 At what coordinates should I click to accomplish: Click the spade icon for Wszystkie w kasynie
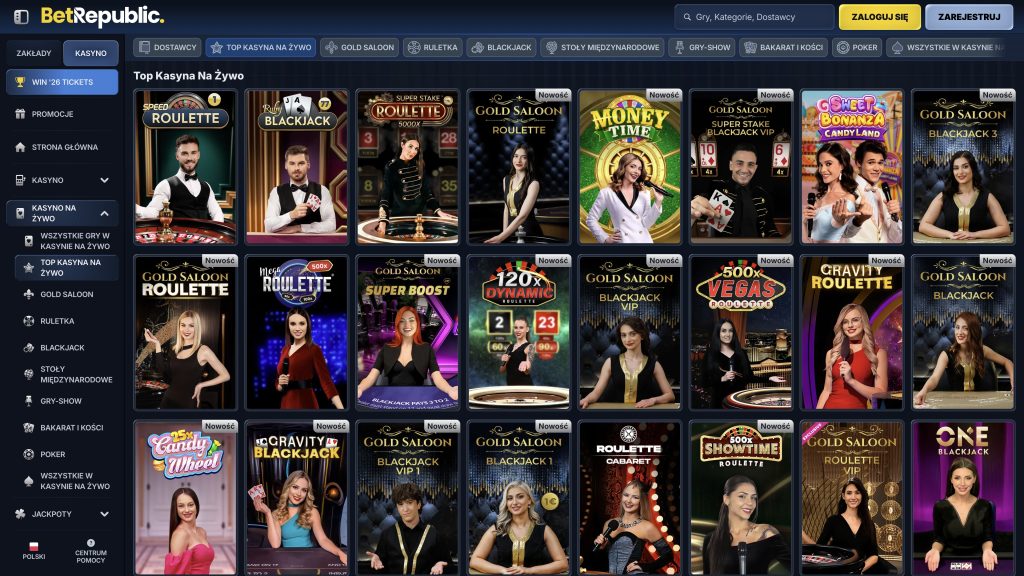(x=29, y=481)
